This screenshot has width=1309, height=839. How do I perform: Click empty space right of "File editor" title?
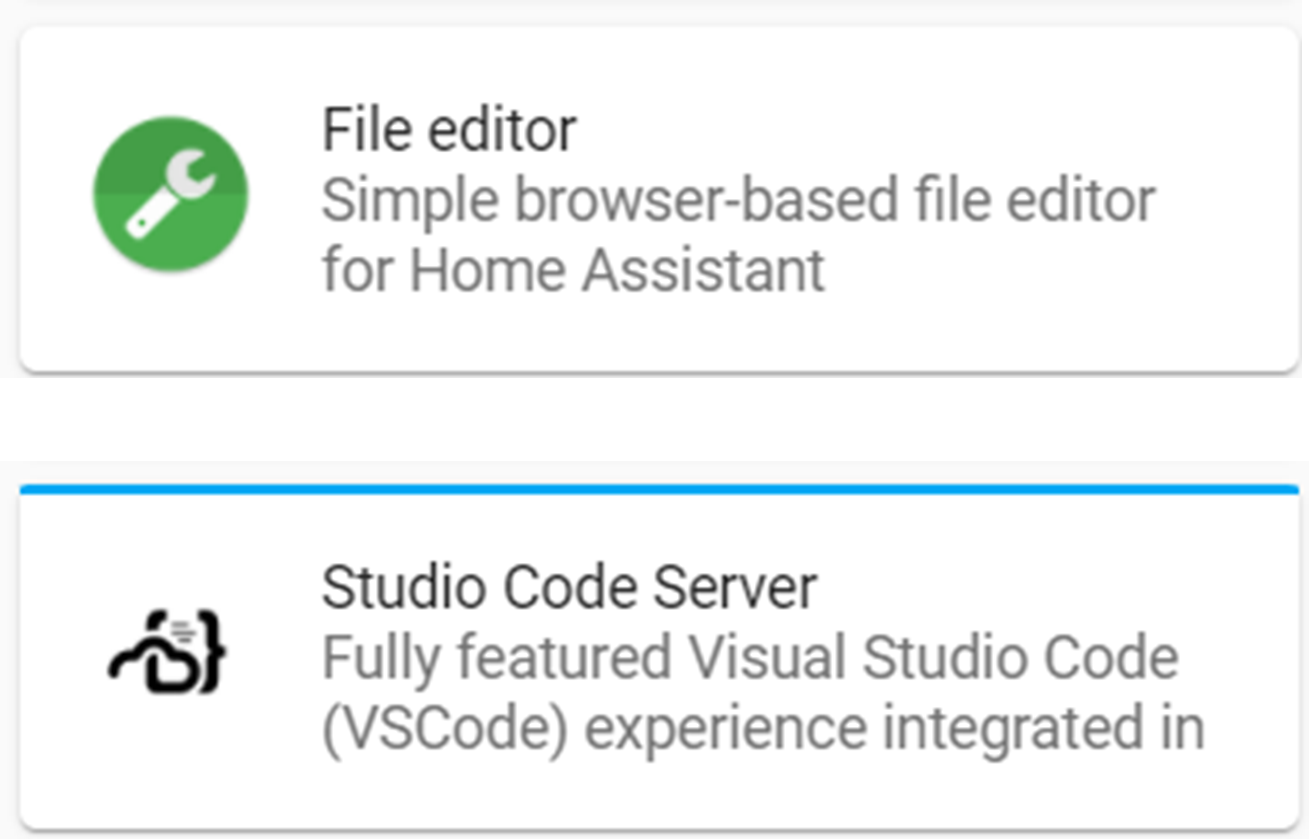tap(900, 129)
